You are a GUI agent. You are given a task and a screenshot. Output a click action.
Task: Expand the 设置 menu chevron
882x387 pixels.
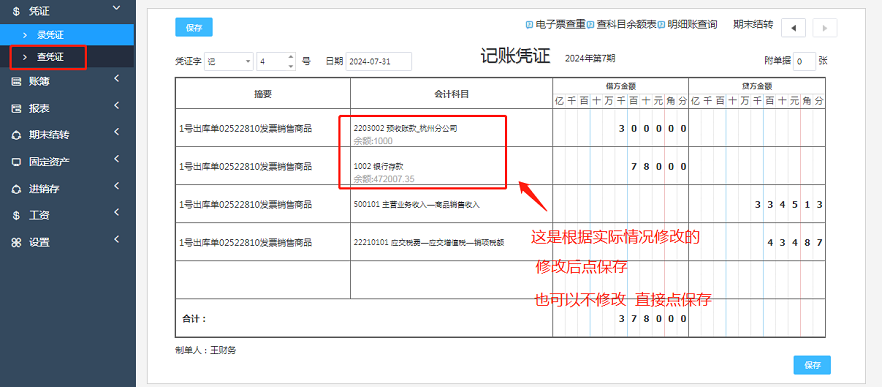click(116, 240)
